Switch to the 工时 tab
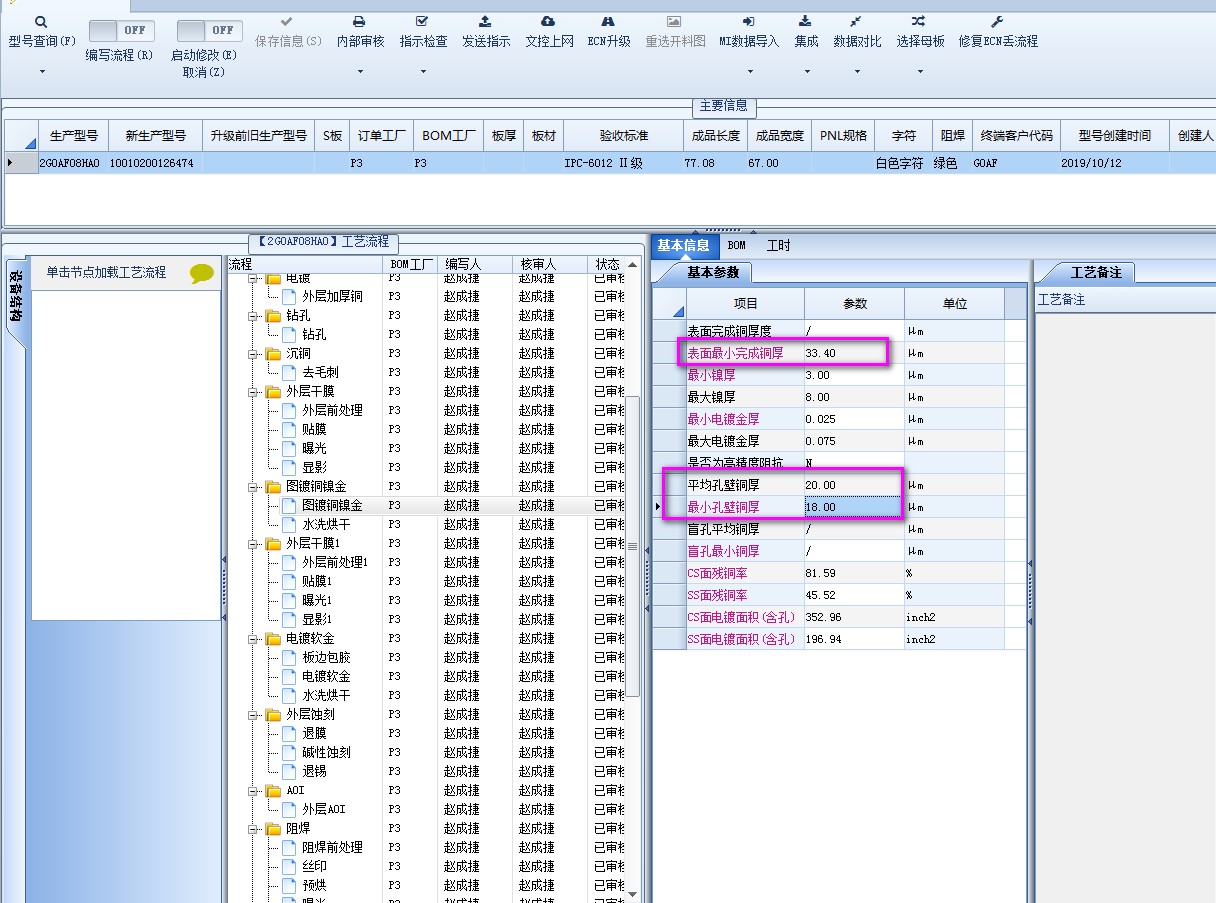This screenshot has height=903, width=1216. click(778, 245)
